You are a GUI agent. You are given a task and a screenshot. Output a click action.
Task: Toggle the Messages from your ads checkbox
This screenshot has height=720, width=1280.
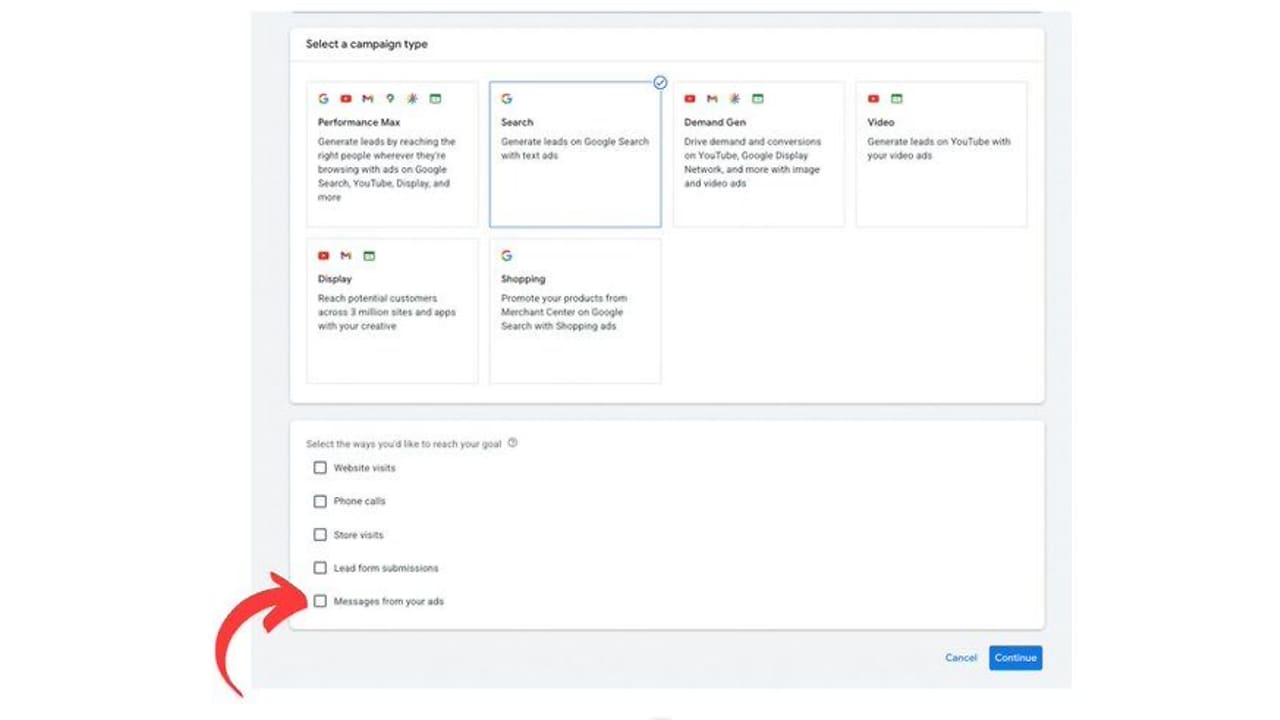point(320,602)
